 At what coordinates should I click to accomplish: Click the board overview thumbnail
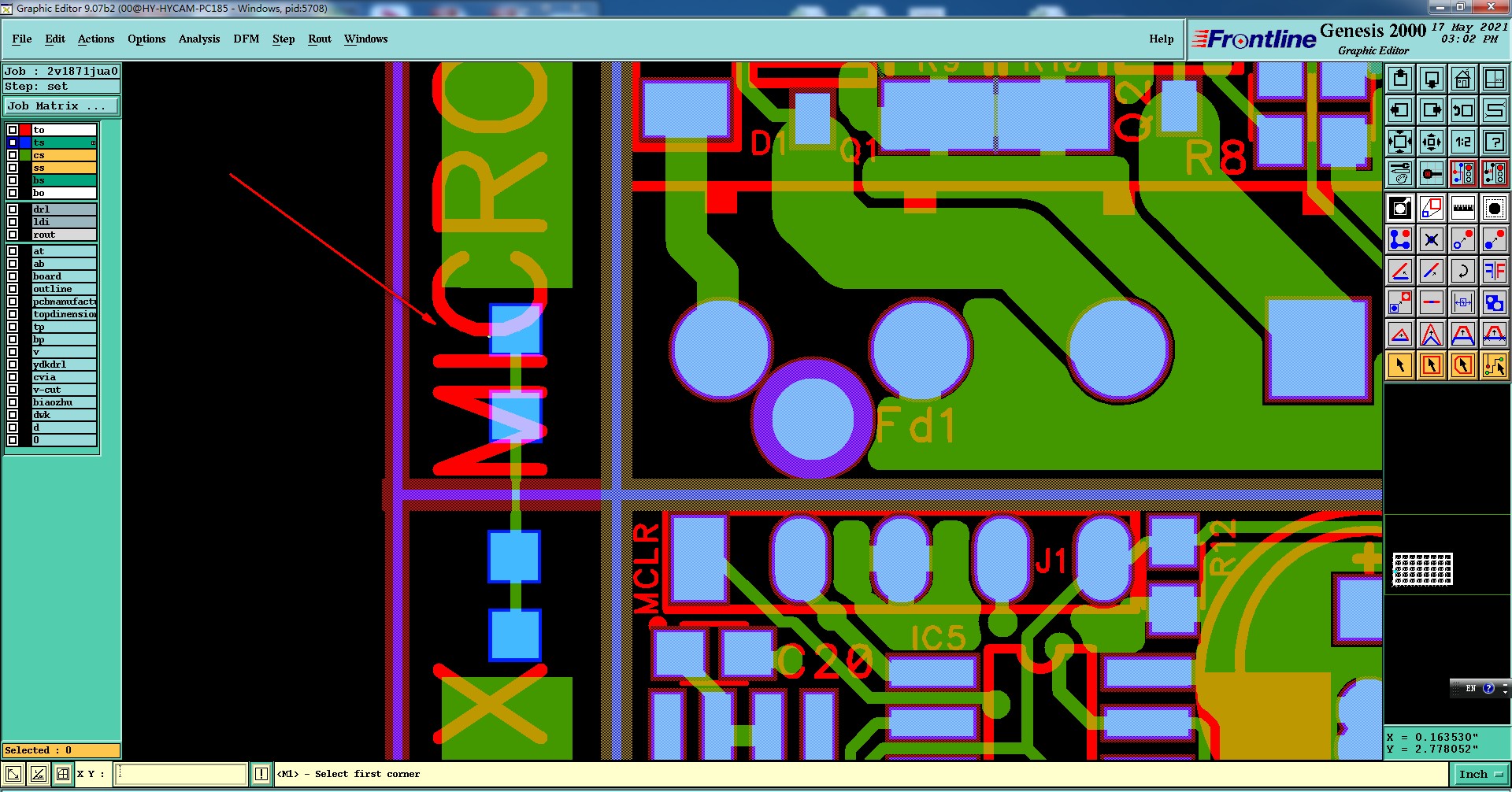[1422, 569]
